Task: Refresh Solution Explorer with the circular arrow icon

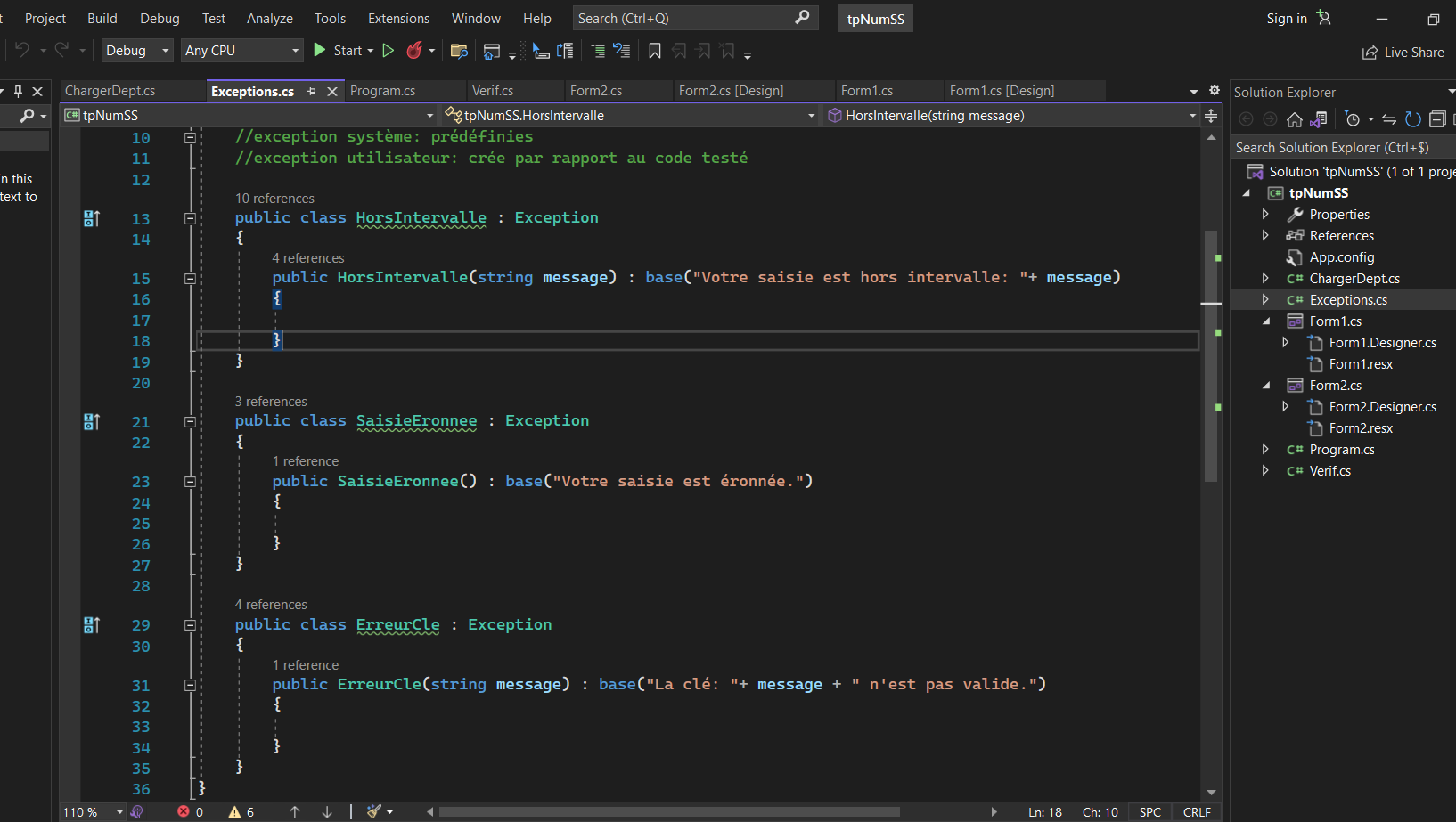Action: tap(1412, 119)
